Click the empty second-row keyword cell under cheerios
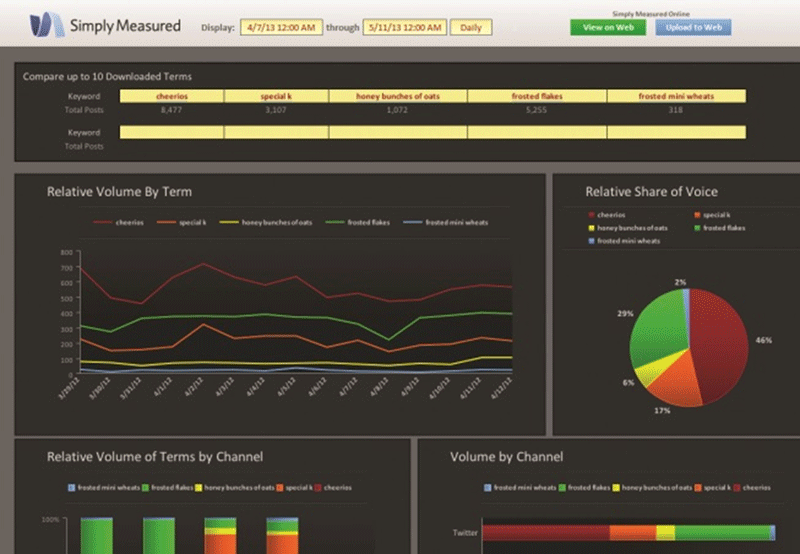 click(172, 132)
